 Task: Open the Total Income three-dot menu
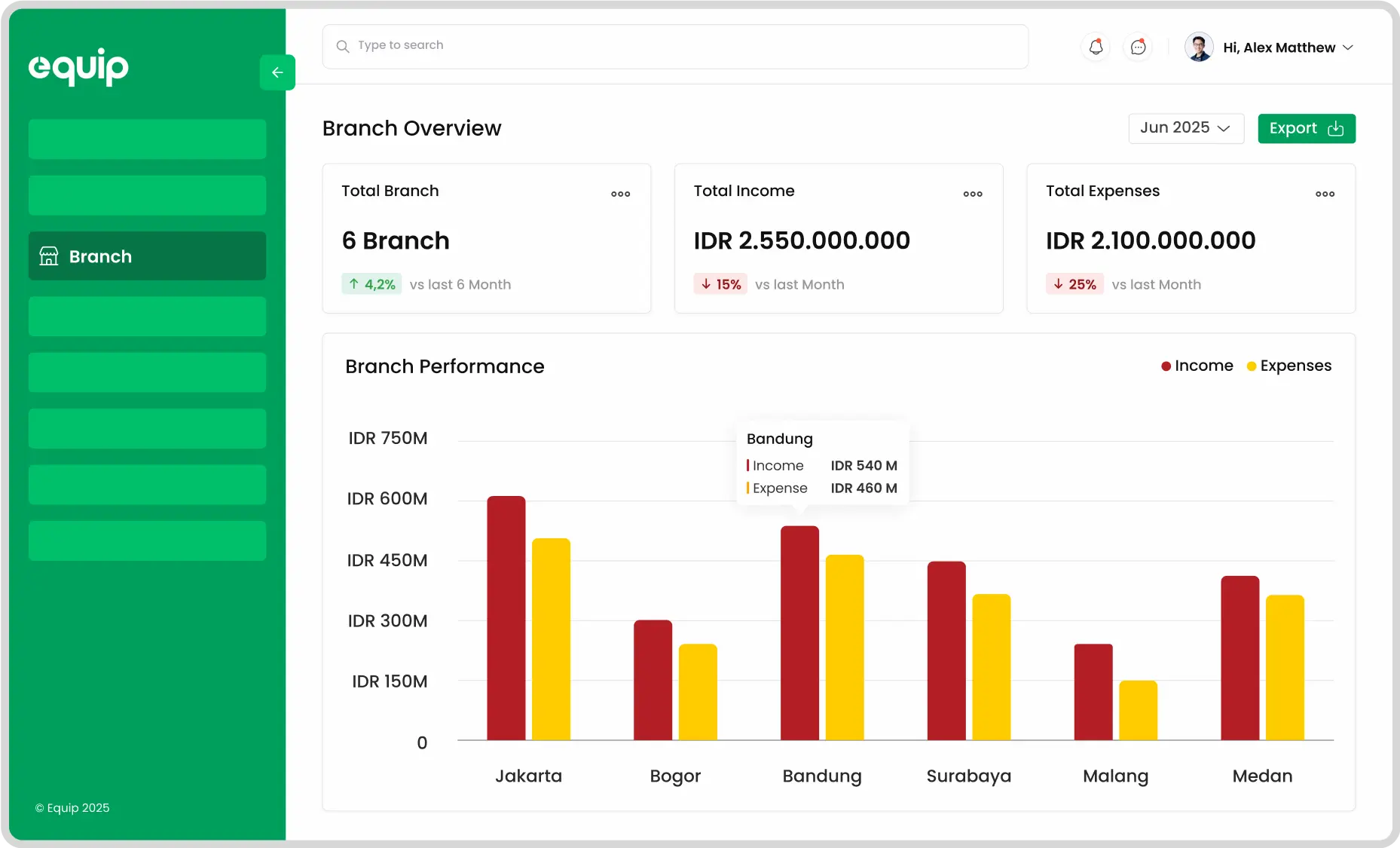(x=972, y=194)
